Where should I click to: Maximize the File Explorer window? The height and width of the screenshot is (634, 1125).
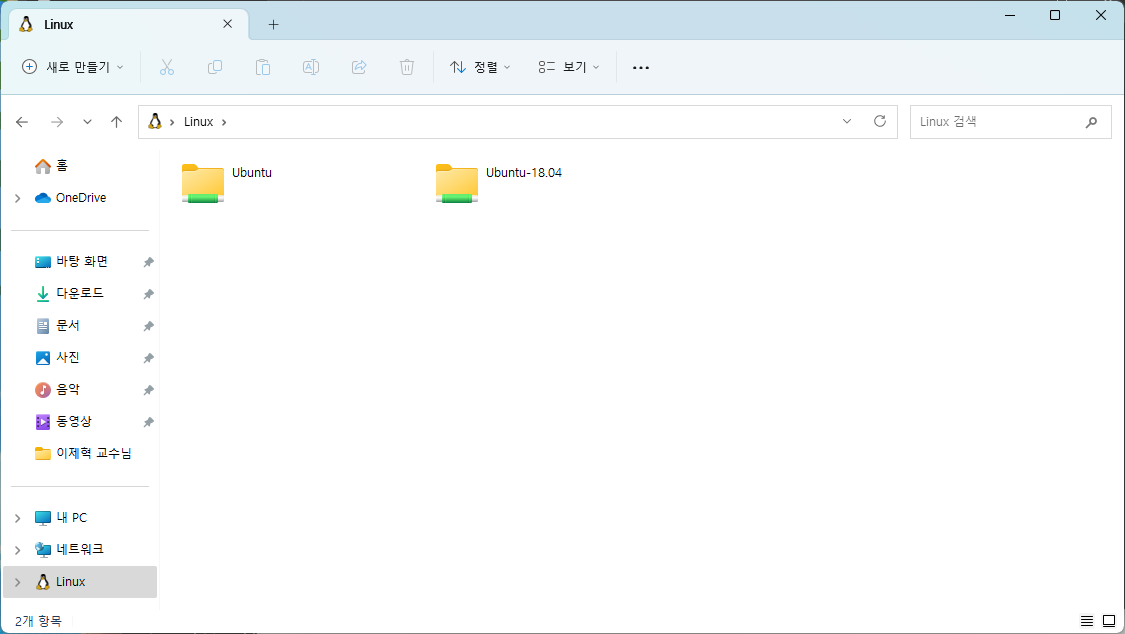(x=1055, y=15)
